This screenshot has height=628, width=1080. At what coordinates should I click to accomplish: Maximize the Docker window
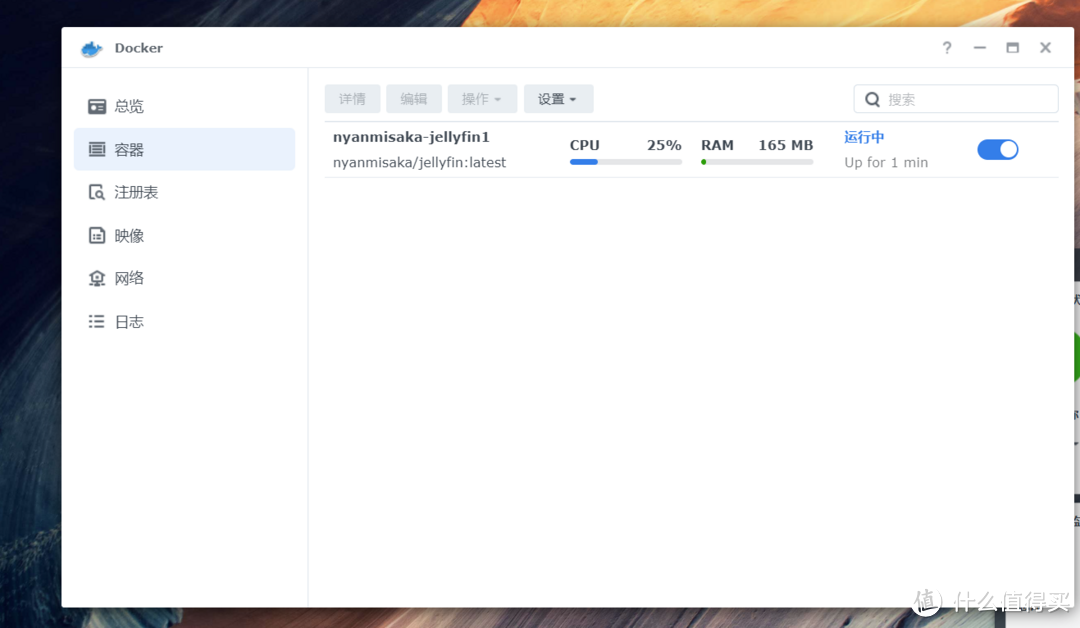1012,48
